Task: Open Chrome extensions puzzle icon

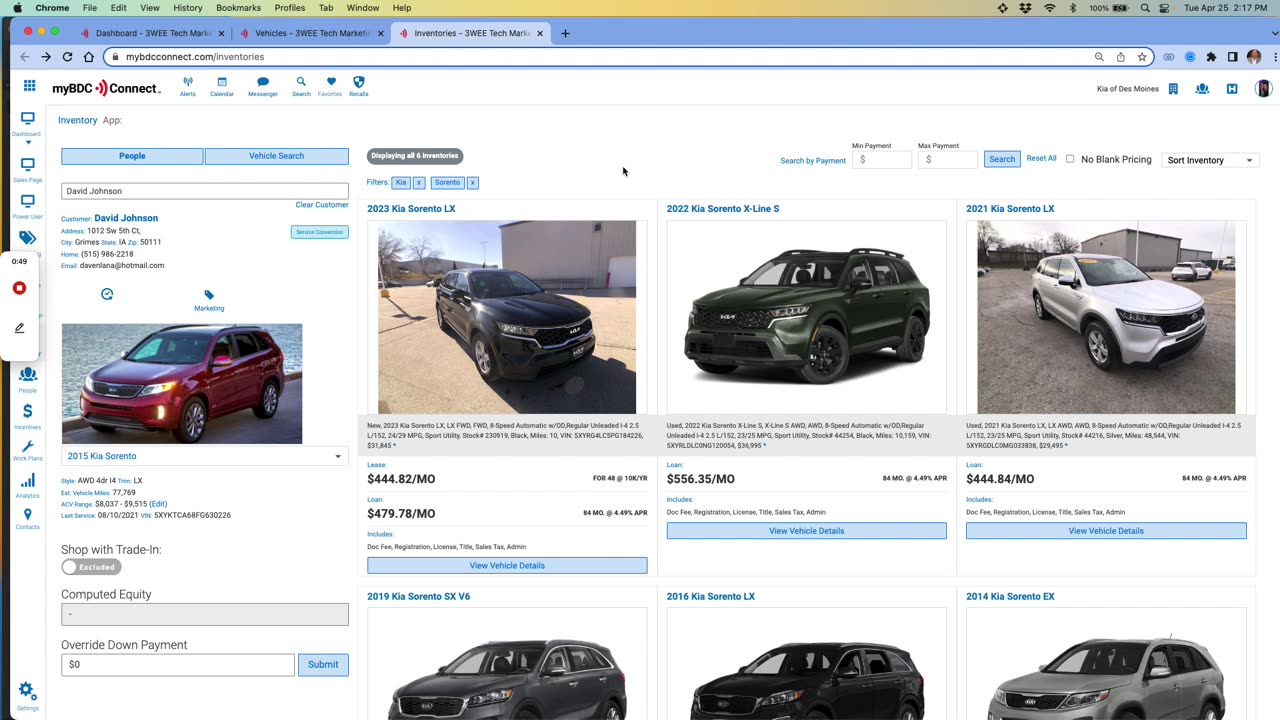Action: [x=1211, y=57]
